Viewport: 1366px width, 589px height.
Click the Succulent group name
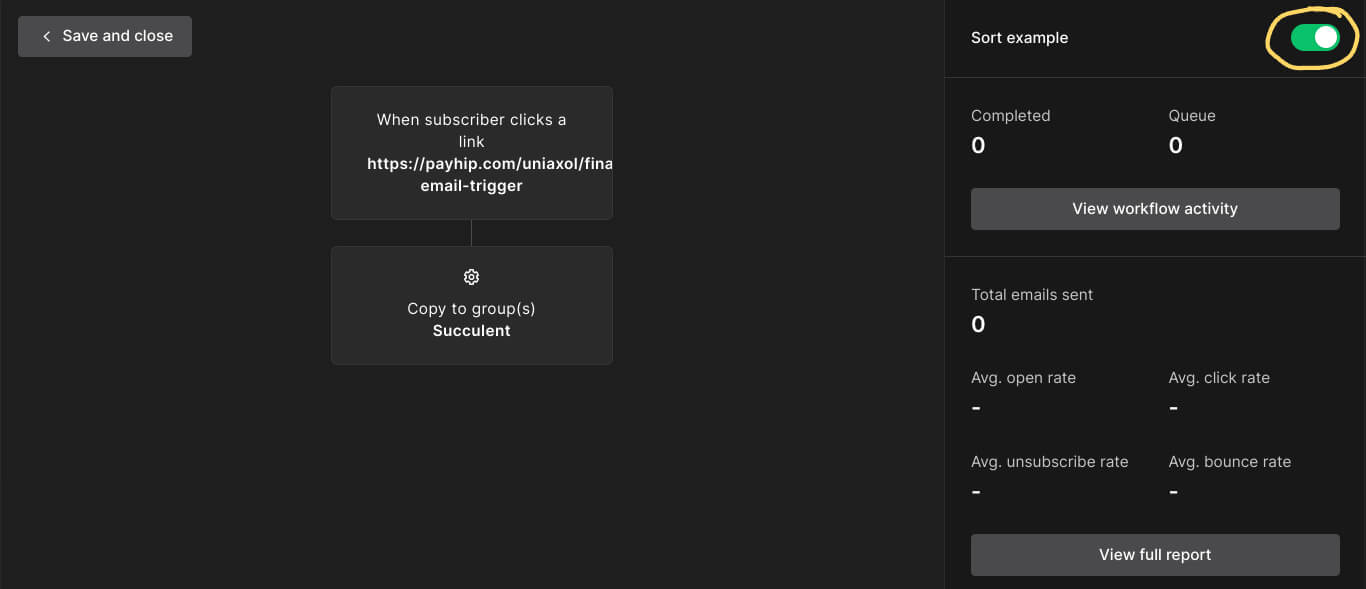472,331
